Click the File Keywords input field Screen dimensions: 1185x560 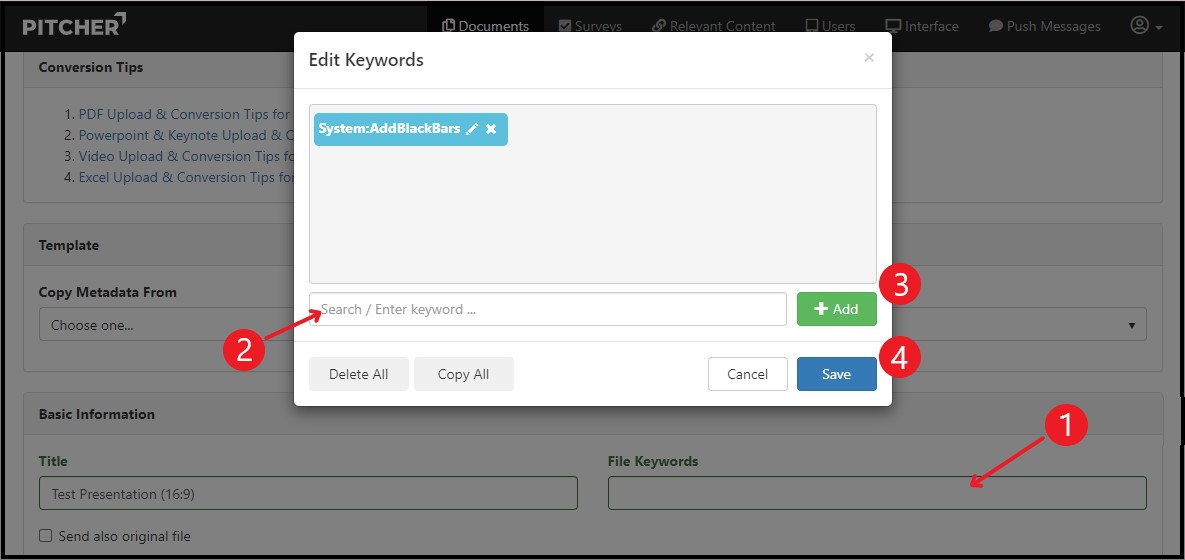coord(876,493)
